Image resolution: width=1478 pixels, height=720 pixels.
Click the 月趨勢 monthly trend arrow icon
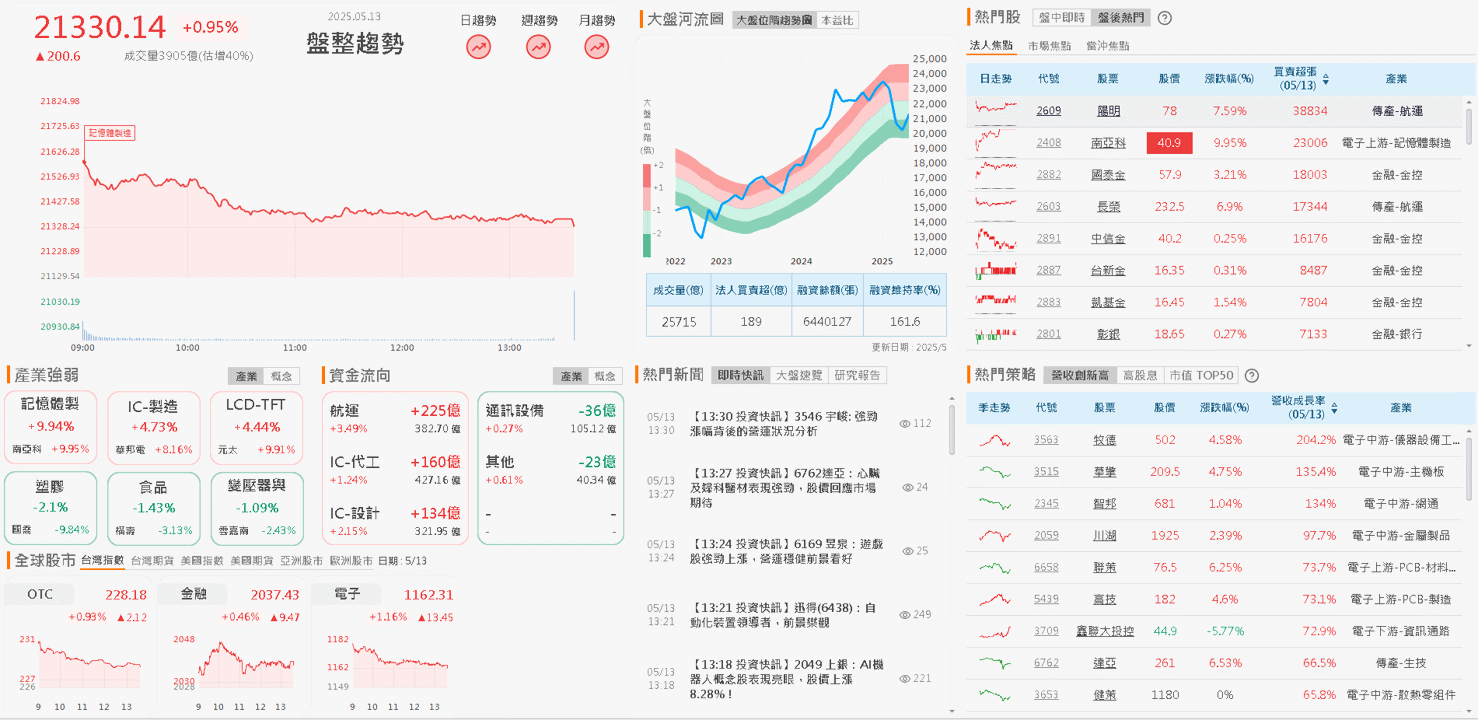pyautogui.click(x=597, y=46)
